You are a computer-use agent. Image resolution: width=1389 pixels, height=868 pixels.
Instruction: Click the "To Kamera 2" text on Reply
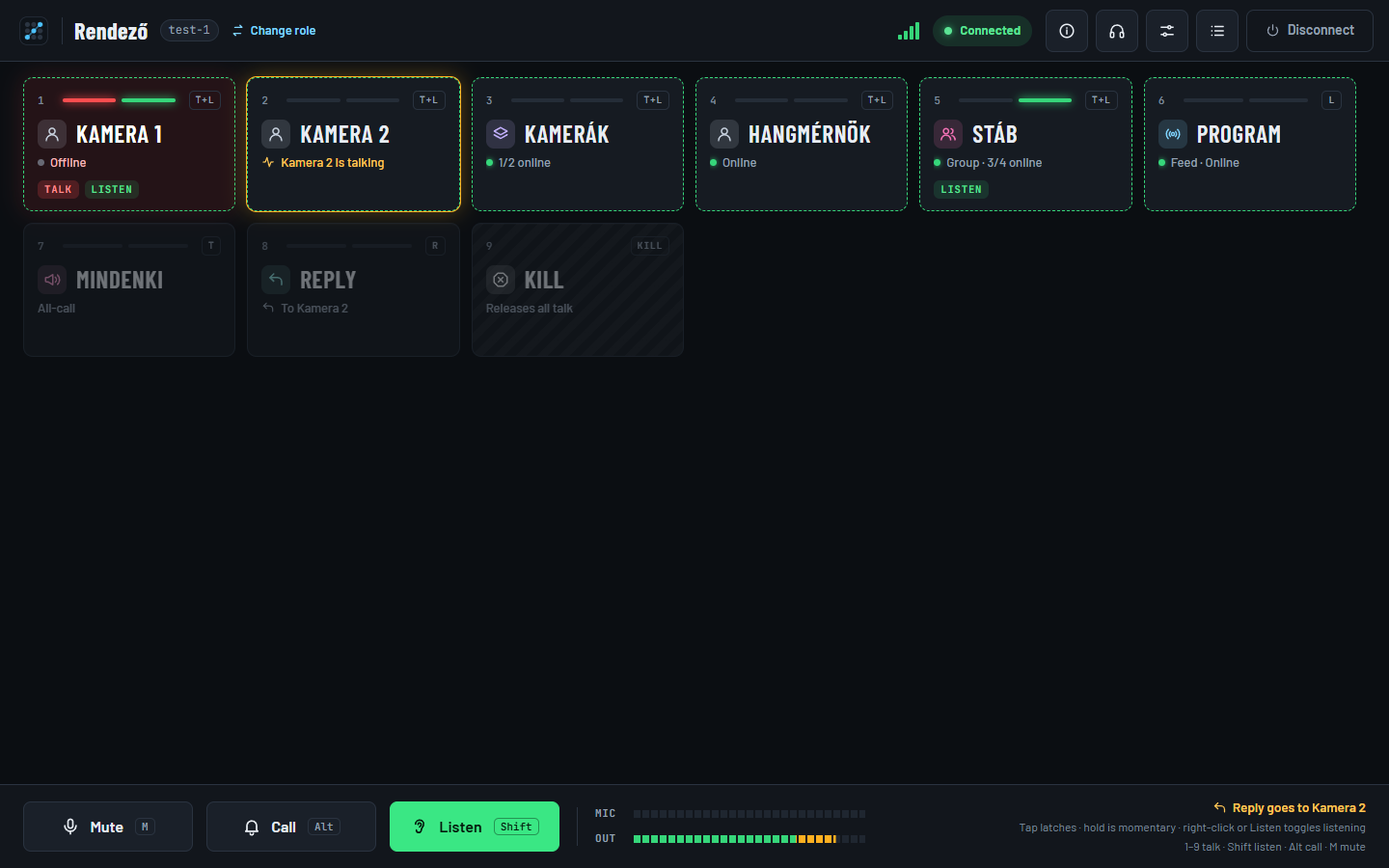point(314,309)
